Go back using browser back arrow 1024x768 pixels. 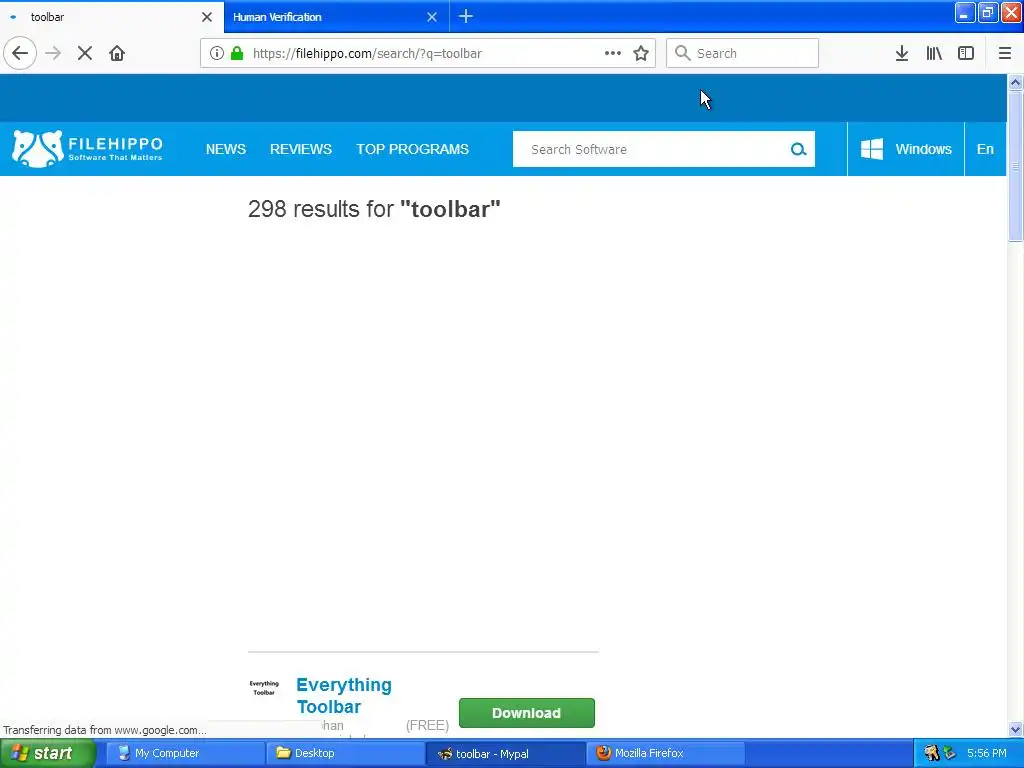(x=20, y=53)
